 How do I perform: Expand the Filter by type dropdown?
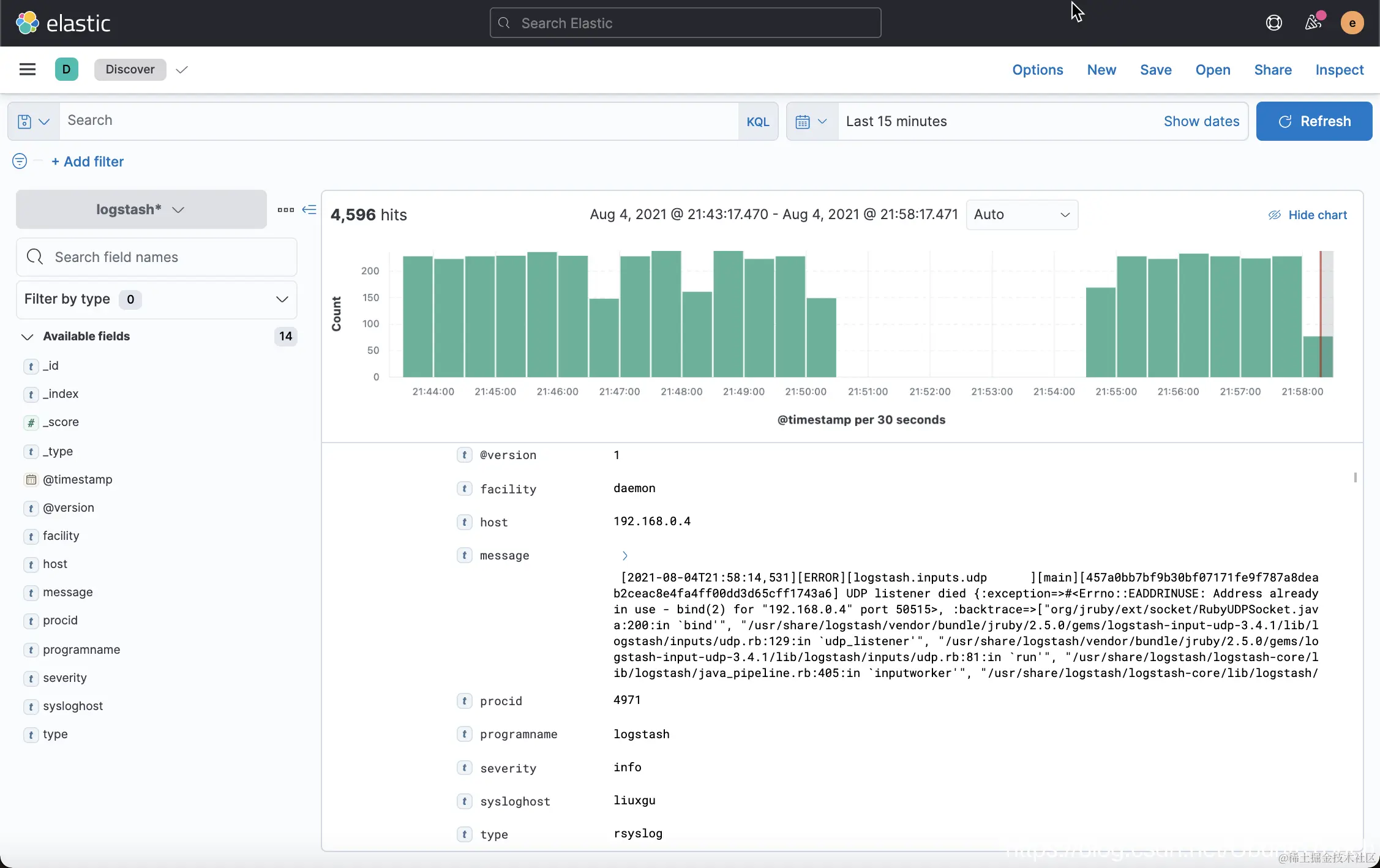156,299
